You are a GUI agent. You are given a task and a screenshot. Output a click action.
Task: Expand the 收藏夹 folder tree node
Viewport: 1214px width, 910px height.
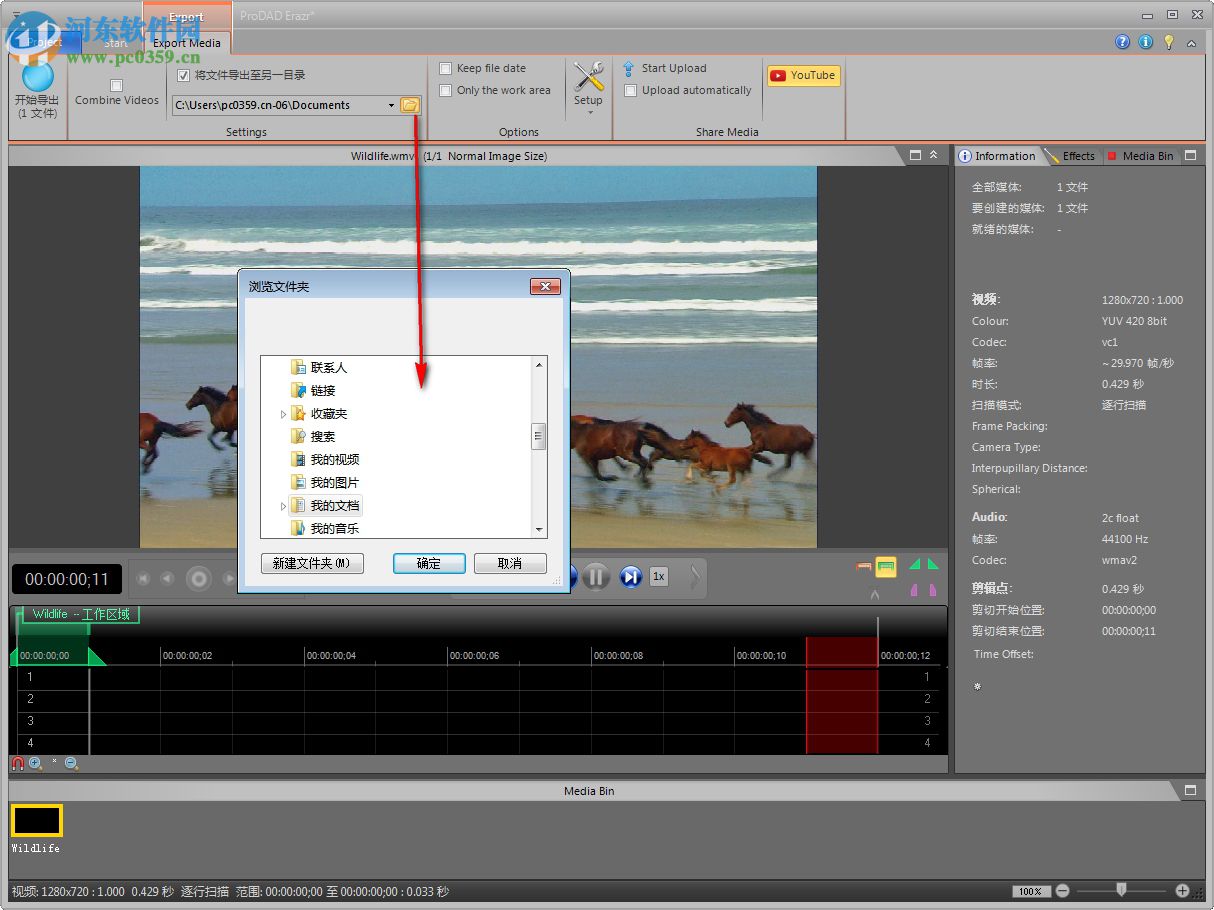tap(283, 414)
